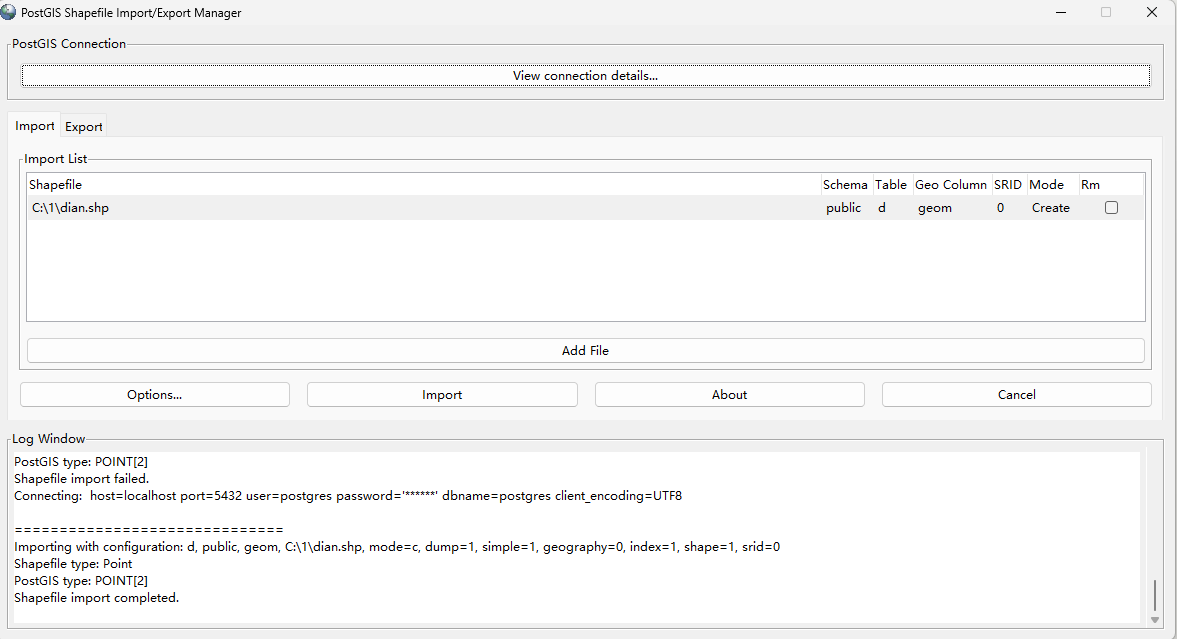Click the SRID column header
1177x639 pixels.
tap(1008, 185)
